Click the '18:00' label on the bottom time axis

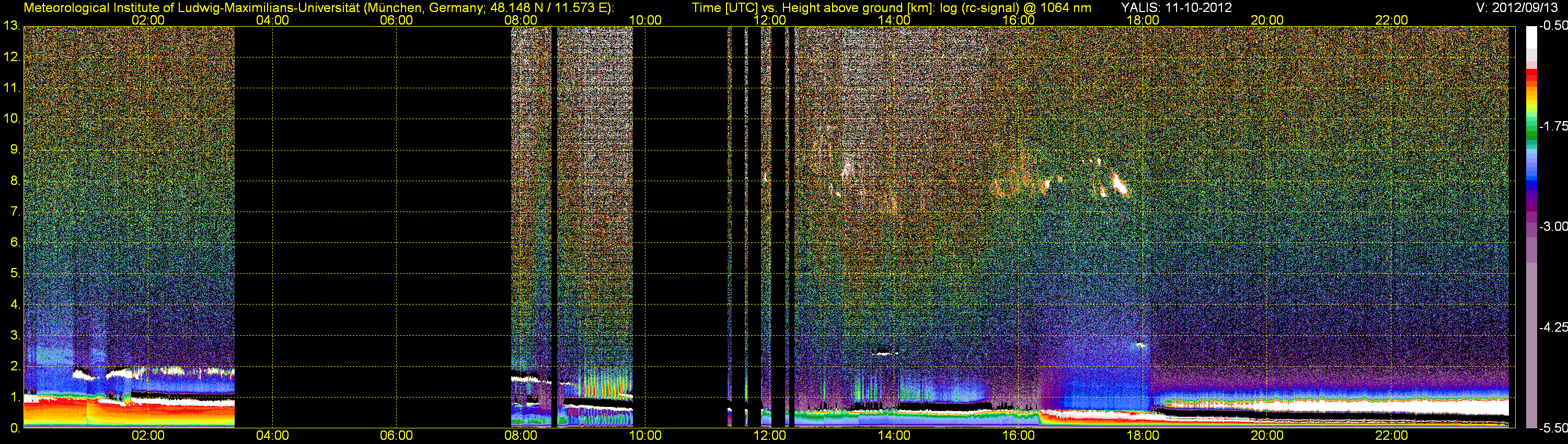[1143, 436]
